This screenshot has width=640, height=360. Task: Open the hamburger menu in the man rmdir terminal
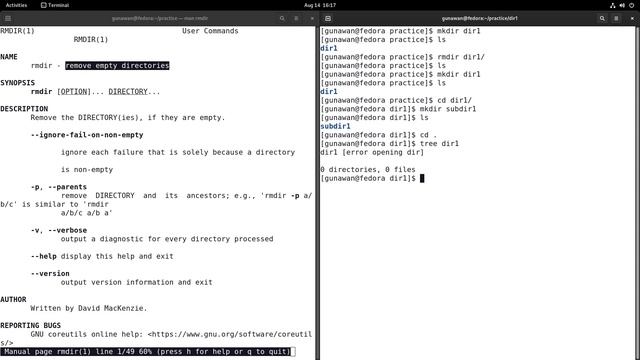tap(296, 18)
